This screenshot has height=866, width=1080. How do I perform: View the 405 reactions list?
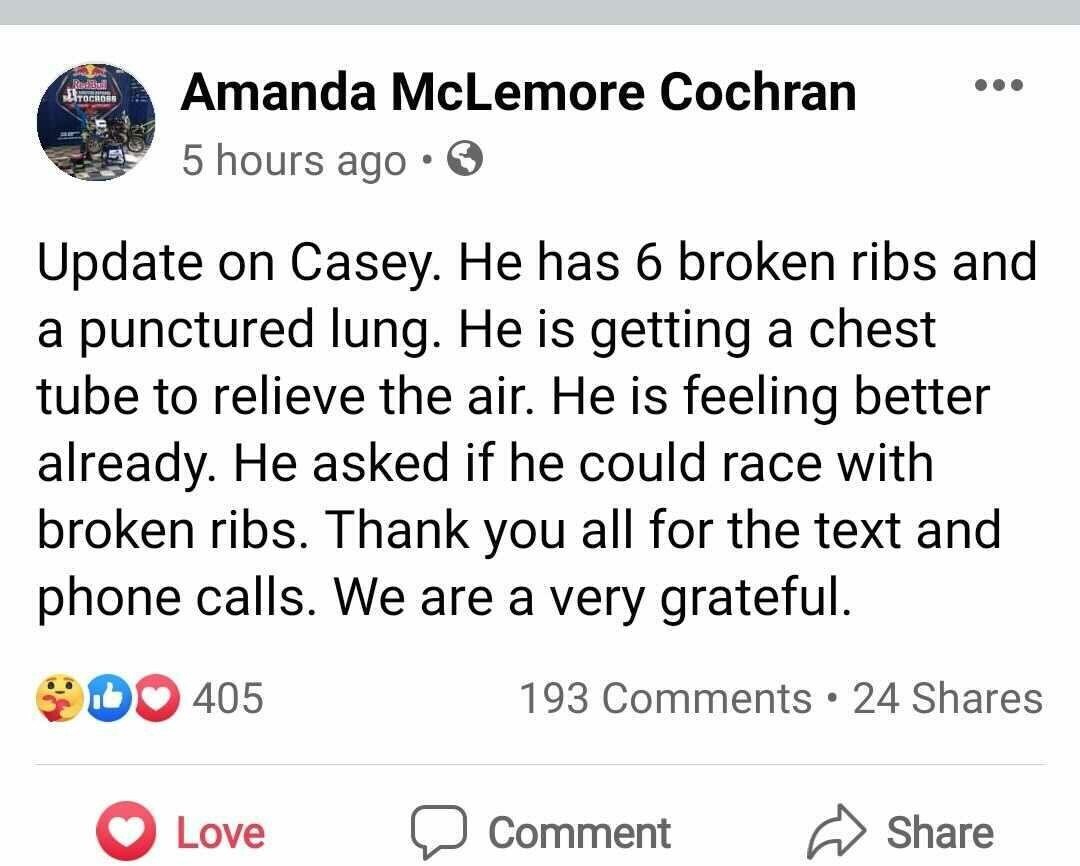pyautogui.click(x=228, y=697)
